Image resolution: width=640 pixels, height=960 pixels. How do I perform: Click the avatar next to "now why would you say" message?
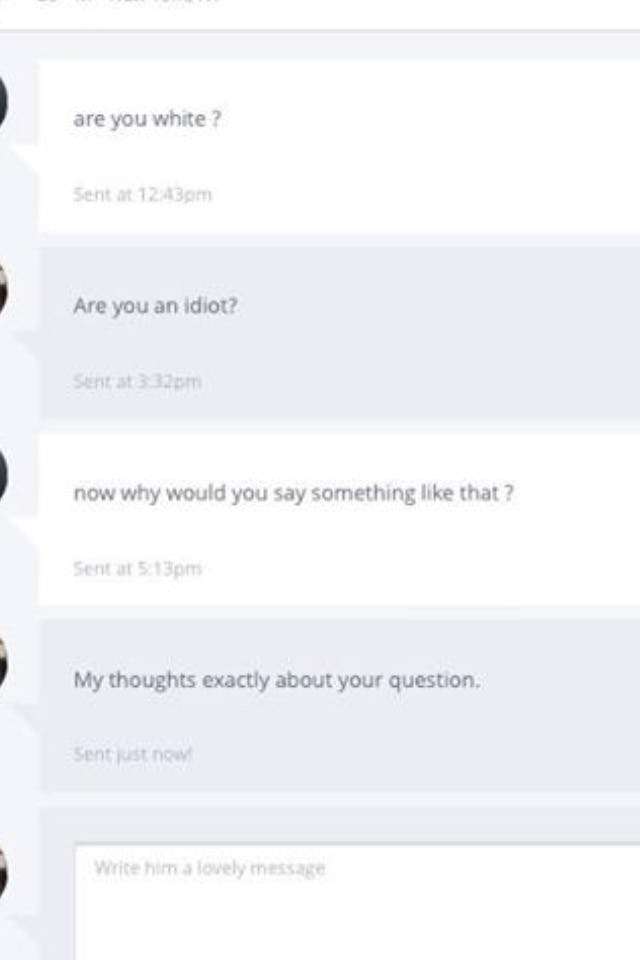tap(8, 477)
